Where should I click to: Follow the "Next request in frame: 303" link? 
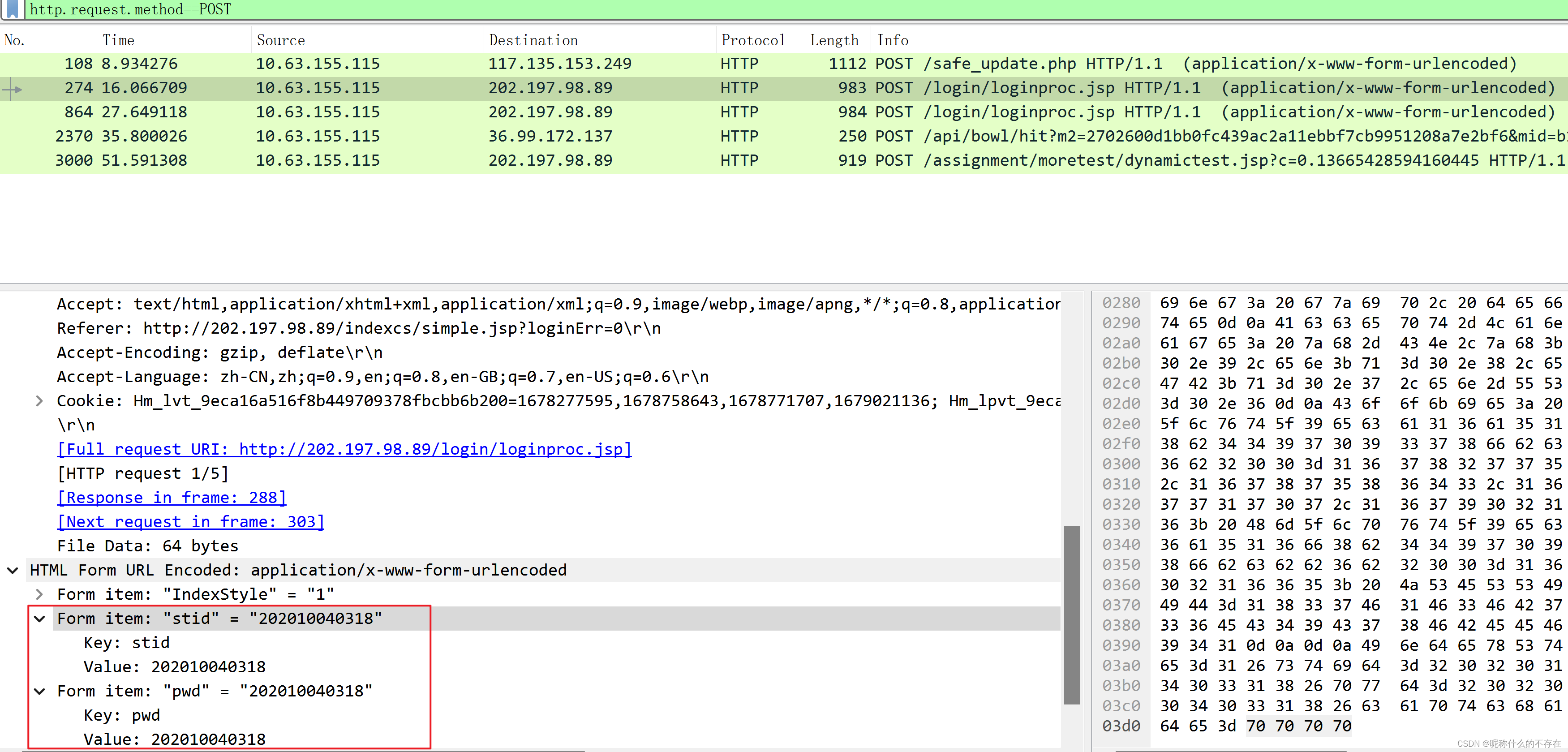coord(190,522)
